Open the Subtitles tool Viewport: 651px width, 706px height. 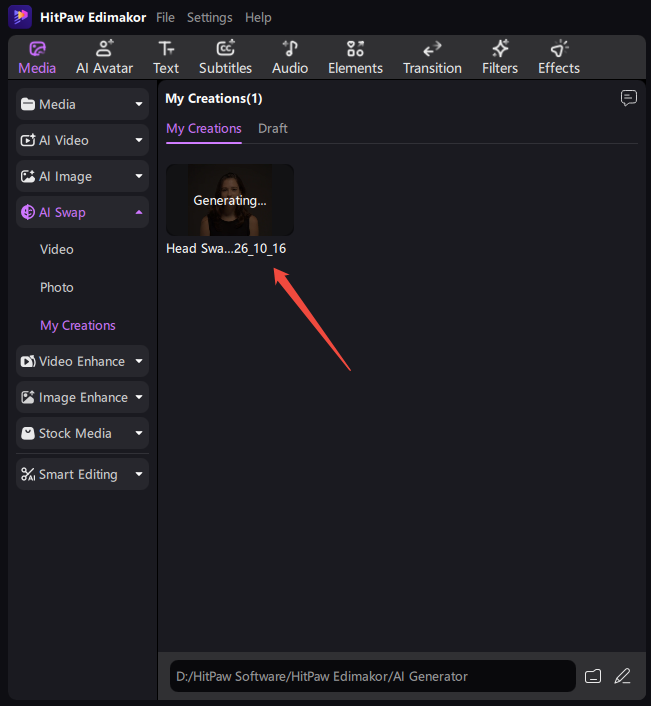click(226, 58)
